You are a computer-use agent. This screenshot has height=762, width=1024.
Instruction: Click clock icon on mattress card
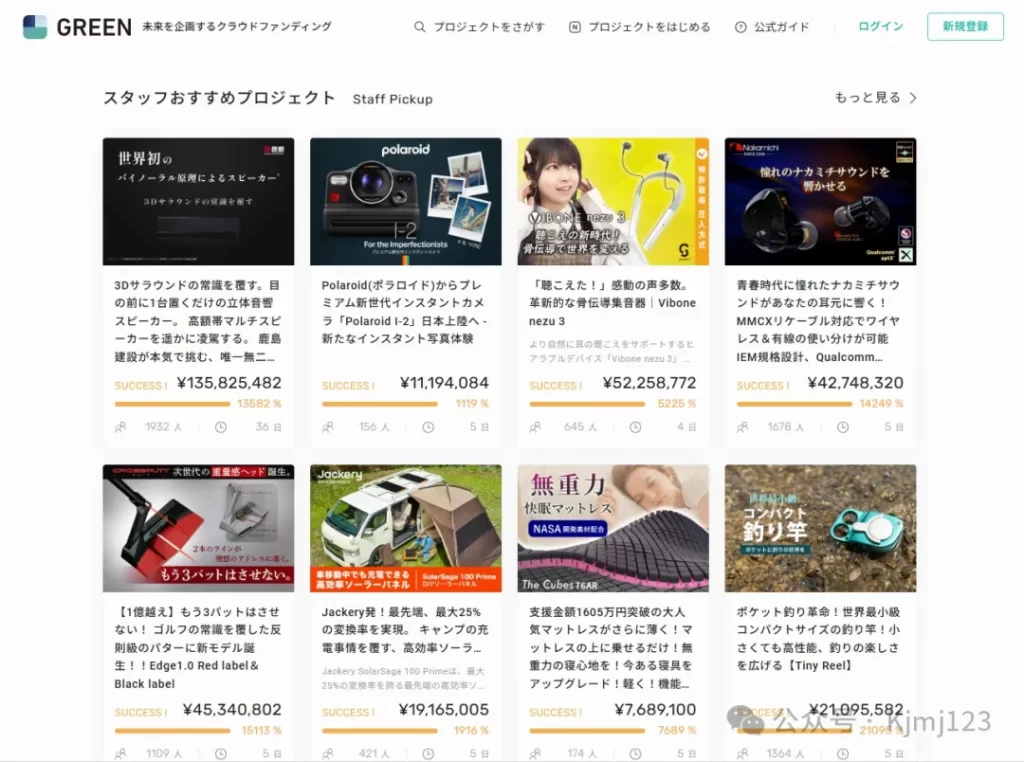pyautogui.click(x=635, y=754)
